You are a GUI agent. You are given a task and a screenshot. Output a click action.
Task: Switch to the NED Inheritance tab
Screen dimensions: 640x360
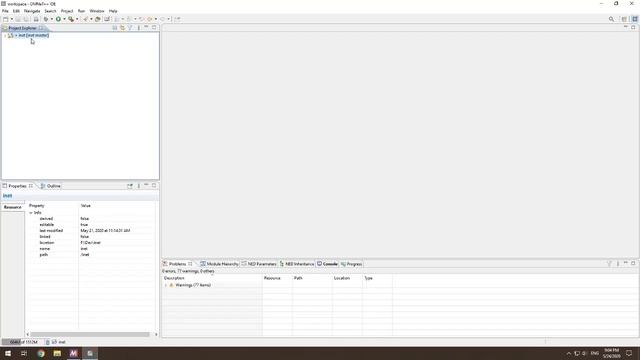tap(297, 264)
